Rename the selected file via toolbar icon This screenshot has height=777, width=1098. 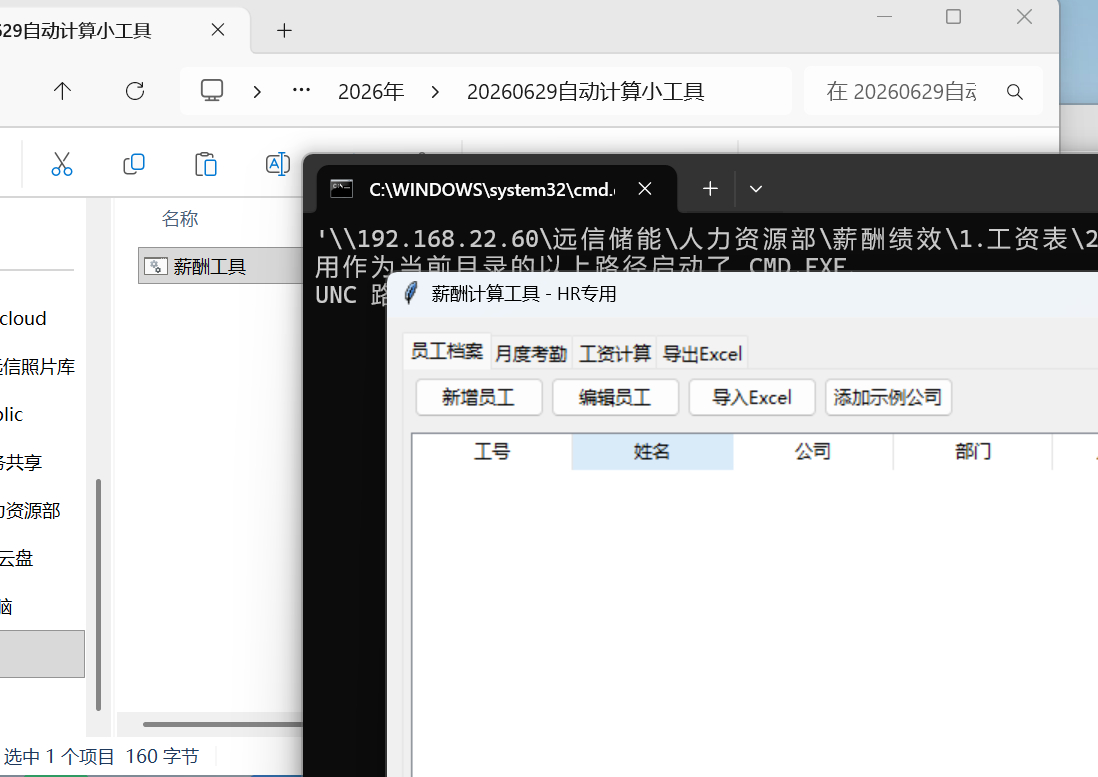pos(278,164)
